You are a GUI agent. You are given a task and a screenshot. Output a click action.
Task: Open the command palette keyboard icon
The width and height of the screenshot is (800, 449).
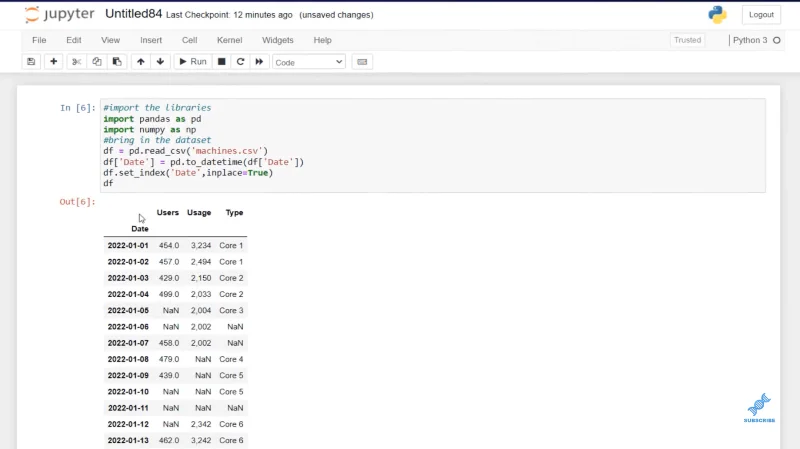coord(362,62)
